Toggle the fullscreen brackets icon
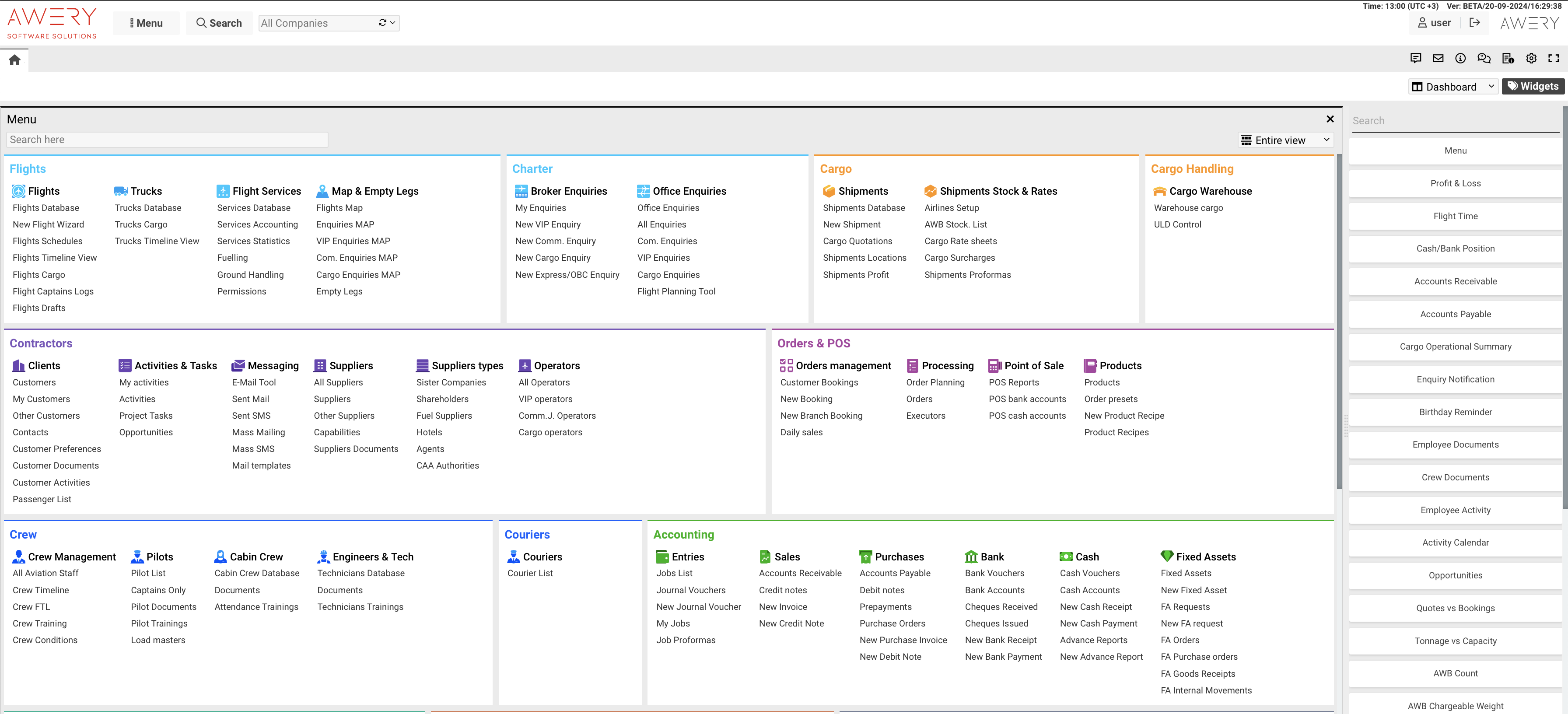 pos(1554,59)
